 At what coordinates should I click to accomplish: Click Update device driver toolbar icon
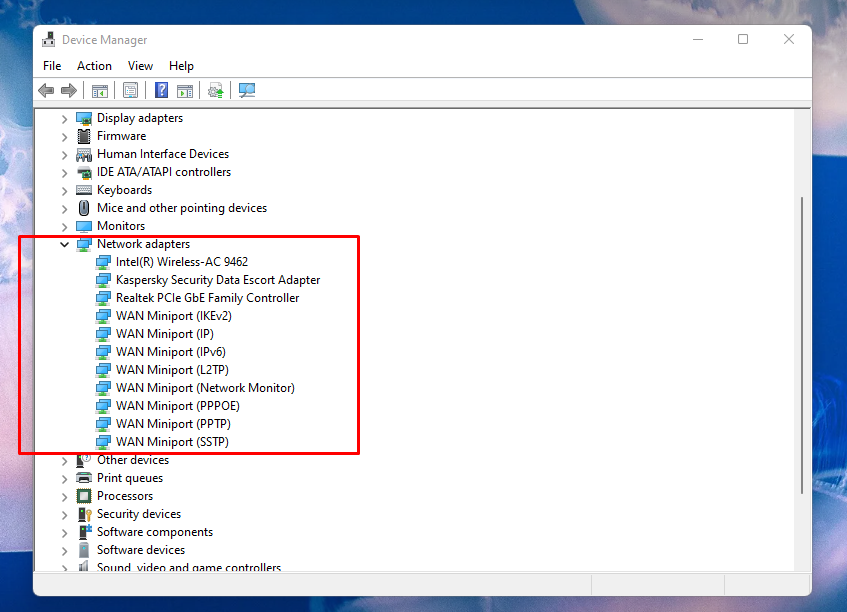(x=216, y=90)
